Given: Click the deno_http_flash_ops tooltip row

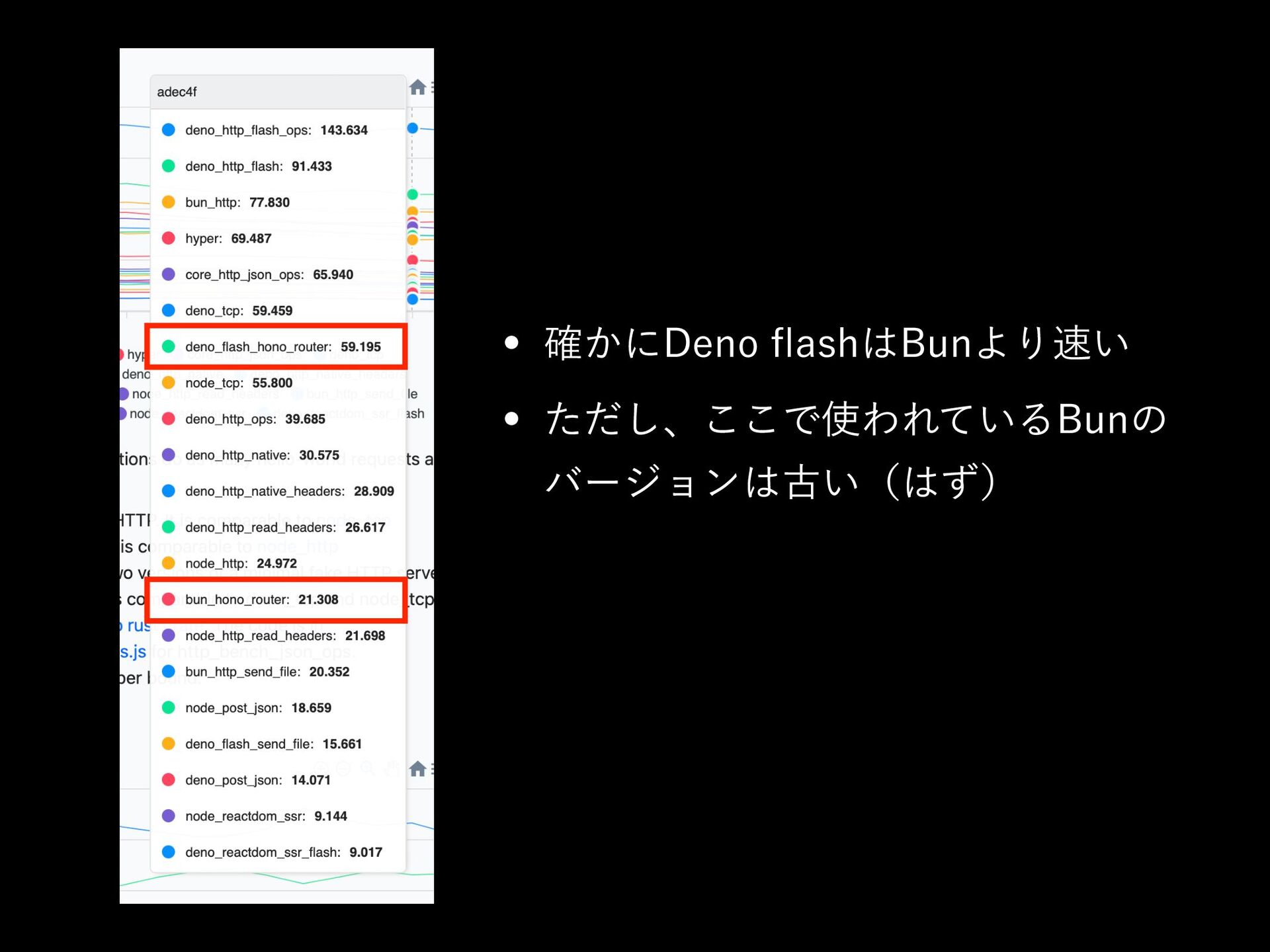Looking at the screenshot, I should tap(278, 130).
